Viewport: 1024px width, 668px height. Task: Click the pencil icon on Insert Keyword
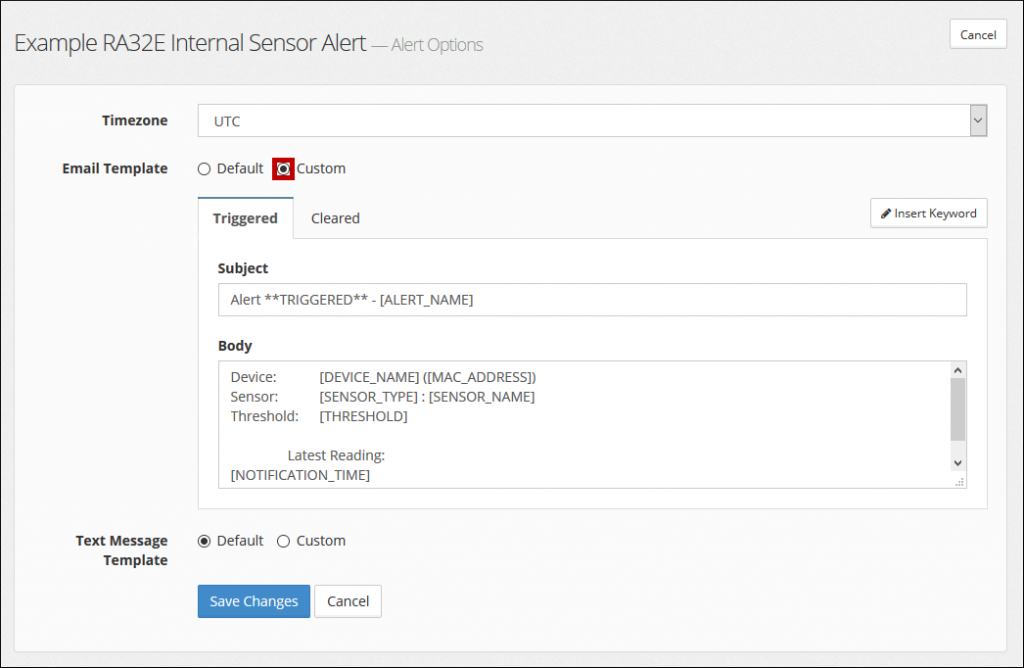coord(886,213)
